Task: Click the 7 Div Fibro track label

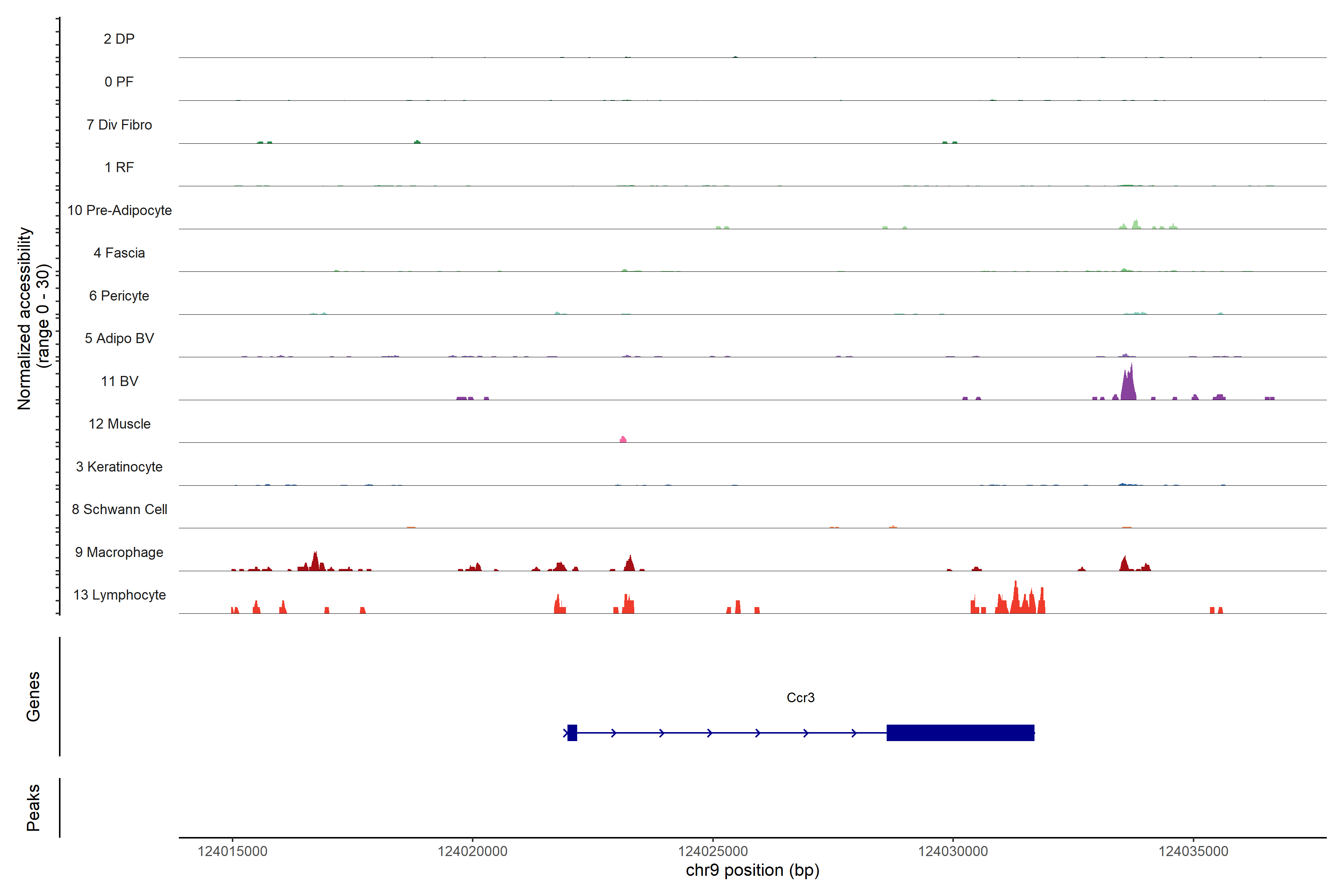Action: pyautogui.click(x=119, y=125)
